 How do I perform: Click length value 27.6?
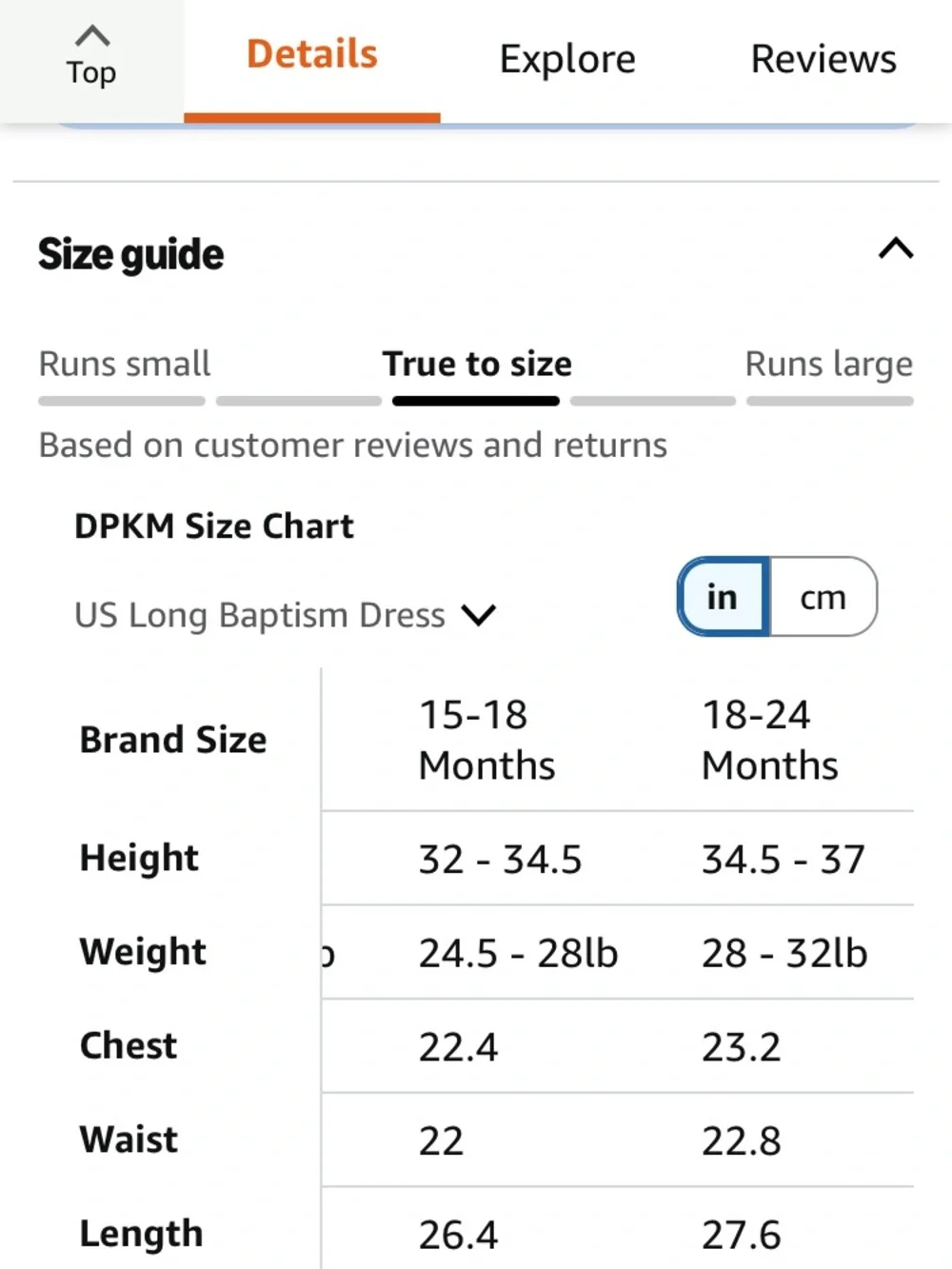(741, 1235)
